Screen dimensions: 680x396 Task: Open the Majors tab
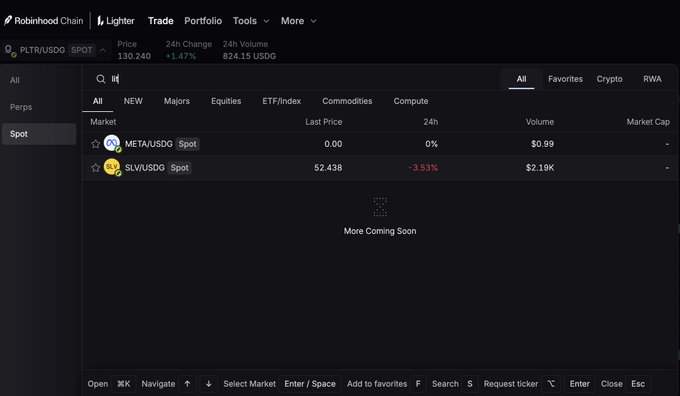(177, 101)
